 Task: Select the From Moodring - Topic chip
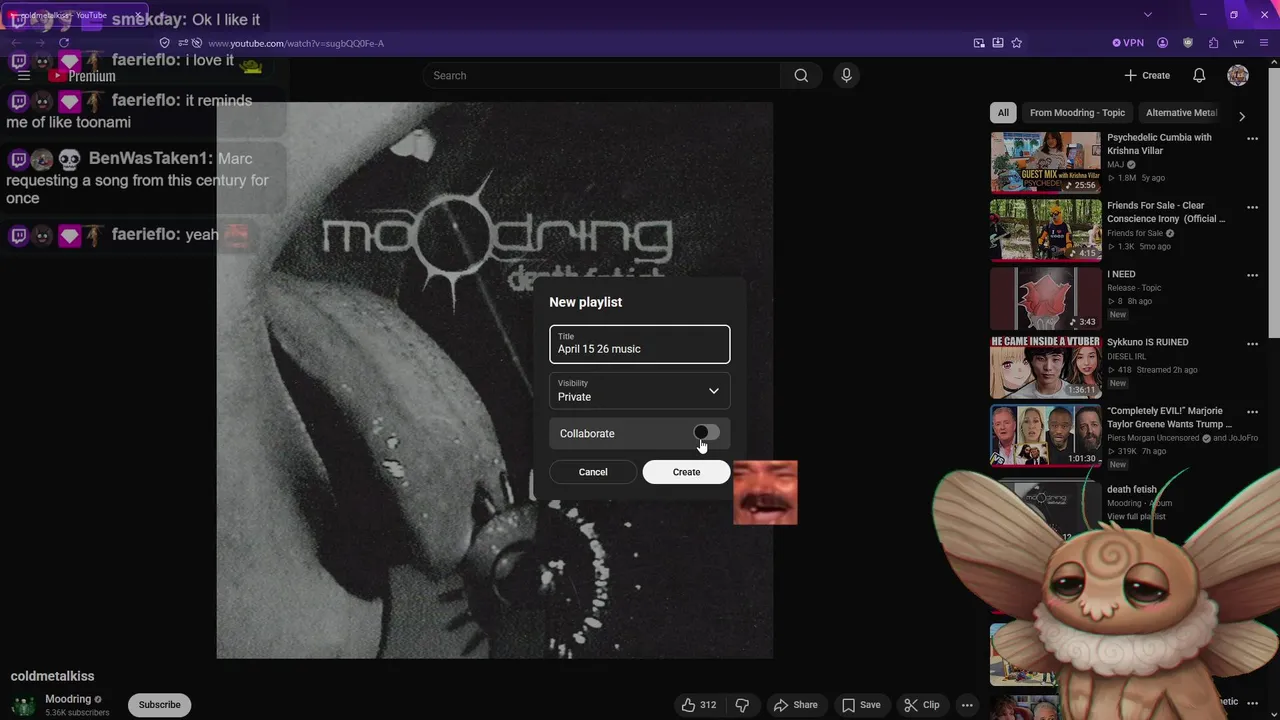coord(1077,113)
